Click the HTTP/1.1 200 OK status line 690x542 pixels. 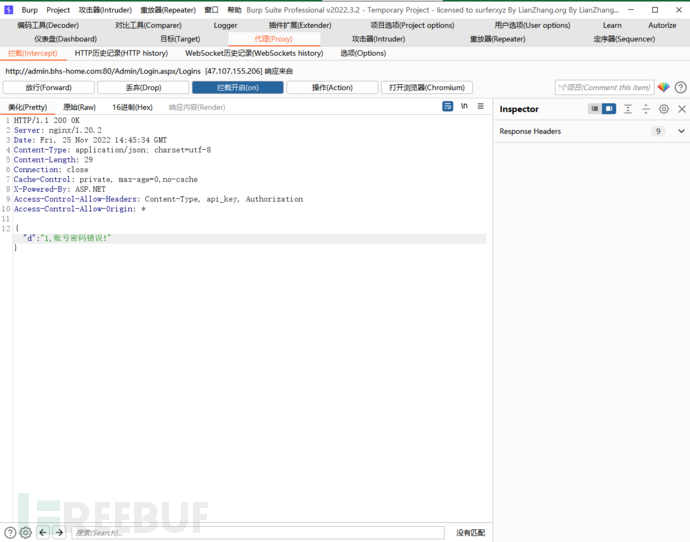tap(47, 120)
